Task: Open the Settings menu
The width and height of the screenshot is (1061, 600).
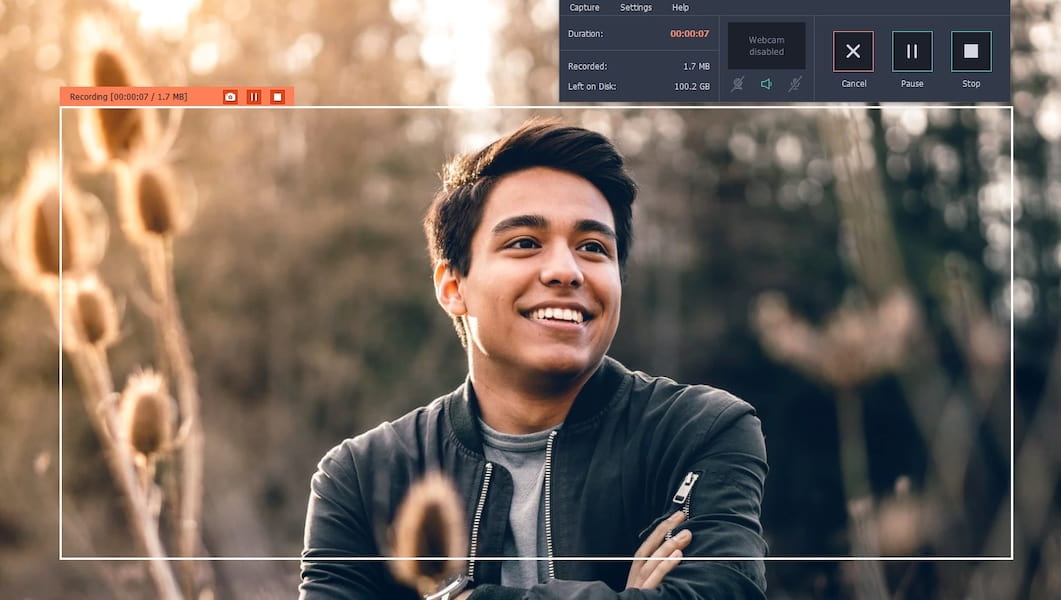Action: 637,7
